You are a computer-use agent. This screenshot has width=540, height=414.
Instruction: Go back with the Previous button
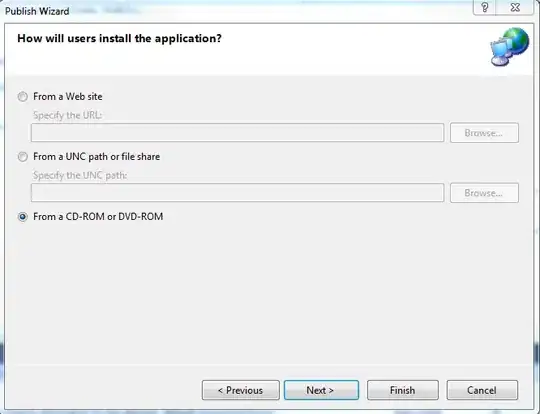241,390
